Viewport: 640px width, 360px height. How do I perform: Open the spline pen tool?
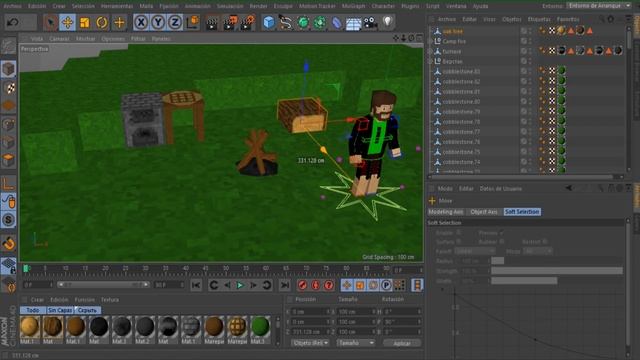286,22
